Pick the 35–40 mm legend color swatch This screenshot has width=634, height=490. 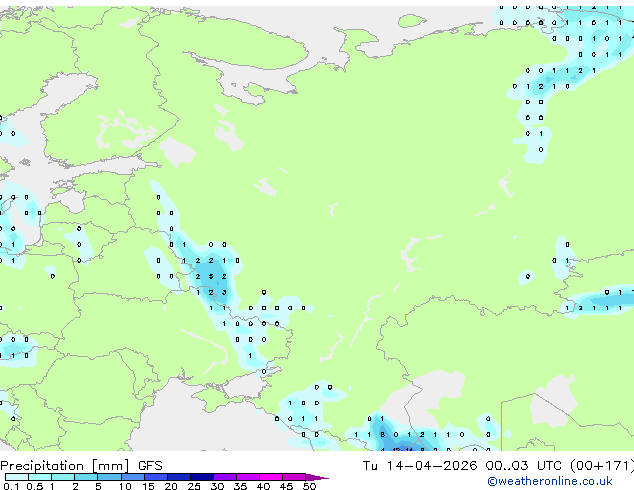point(248,477)
